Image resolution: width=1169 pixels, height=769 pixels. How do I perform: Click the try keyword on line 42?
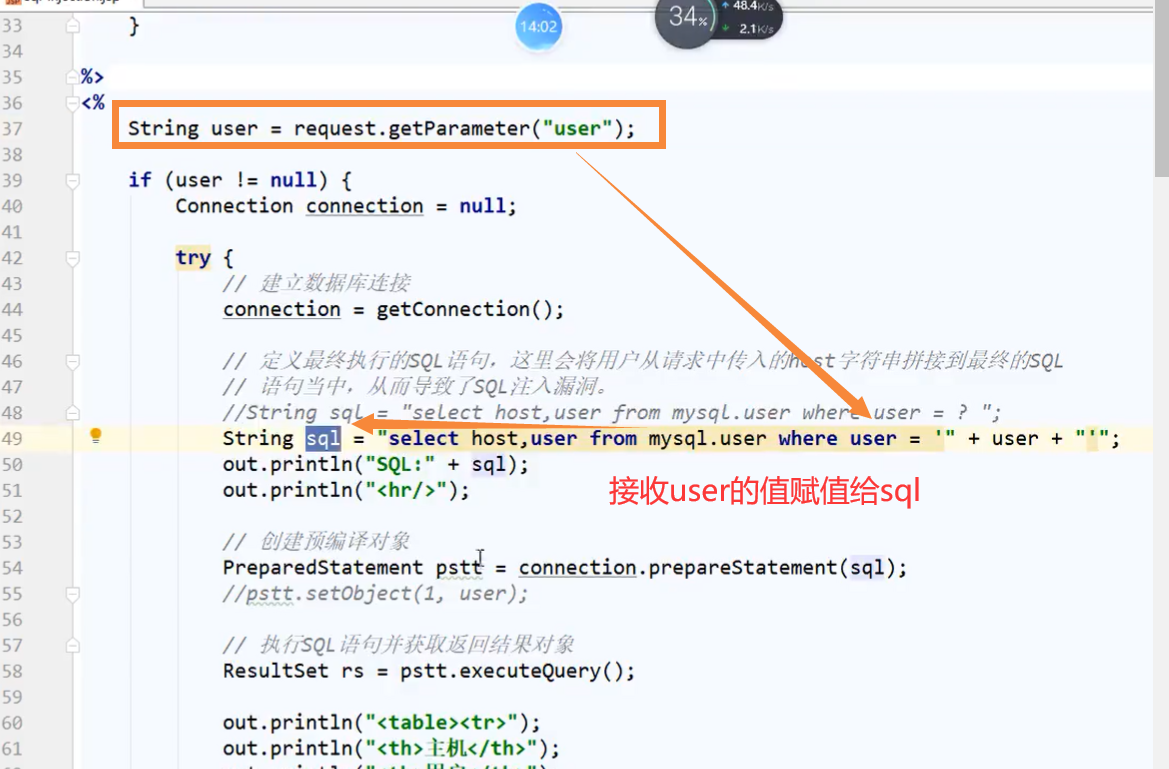coord(193,258)
